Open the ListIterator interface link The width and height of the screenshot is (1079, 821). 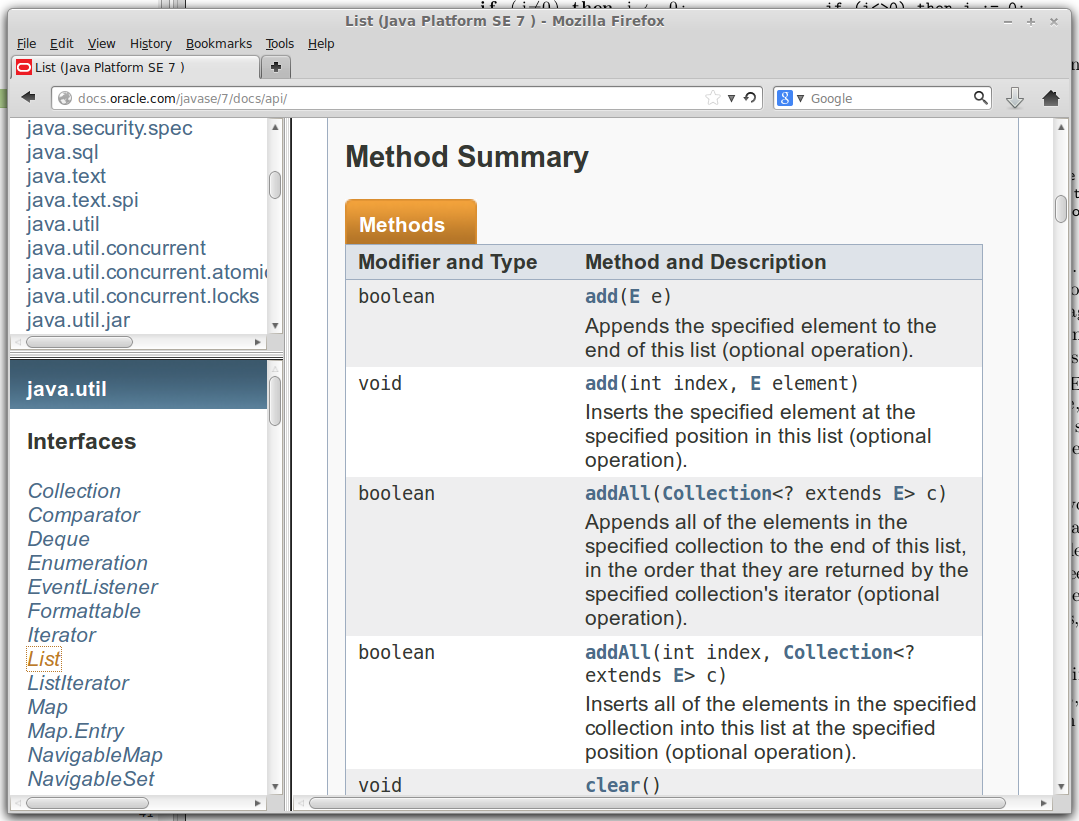pos(78,683)
